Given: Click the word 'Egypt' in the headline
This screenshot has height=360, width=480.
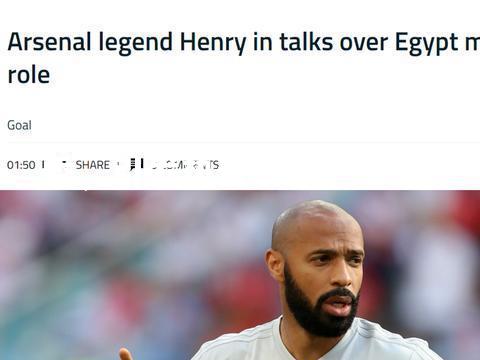Looking at the screenshot, I should [x=426, y=43].
